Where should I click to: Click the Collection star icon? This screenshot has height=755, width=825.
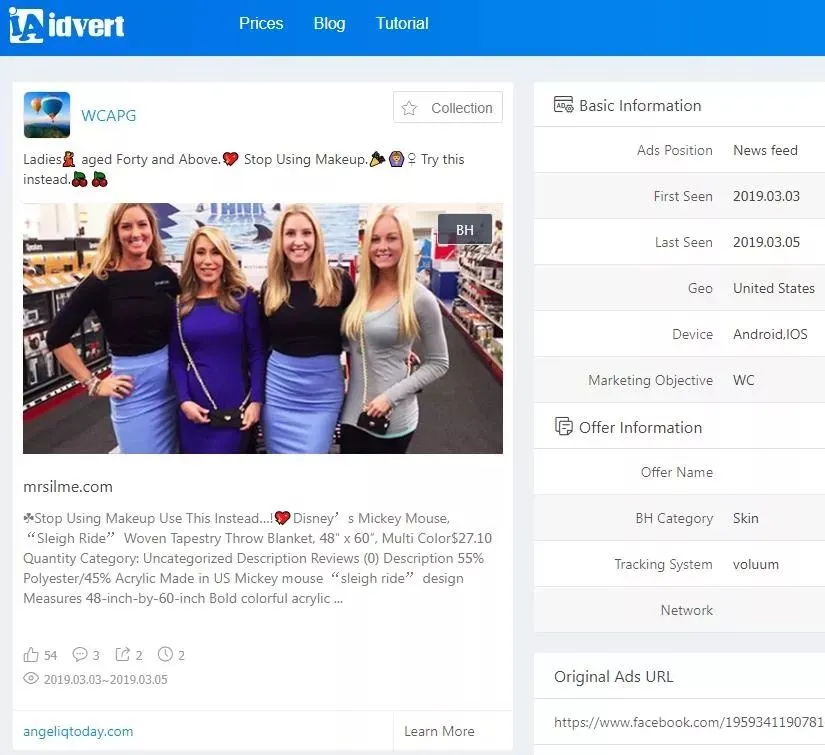tap(409, 108)
